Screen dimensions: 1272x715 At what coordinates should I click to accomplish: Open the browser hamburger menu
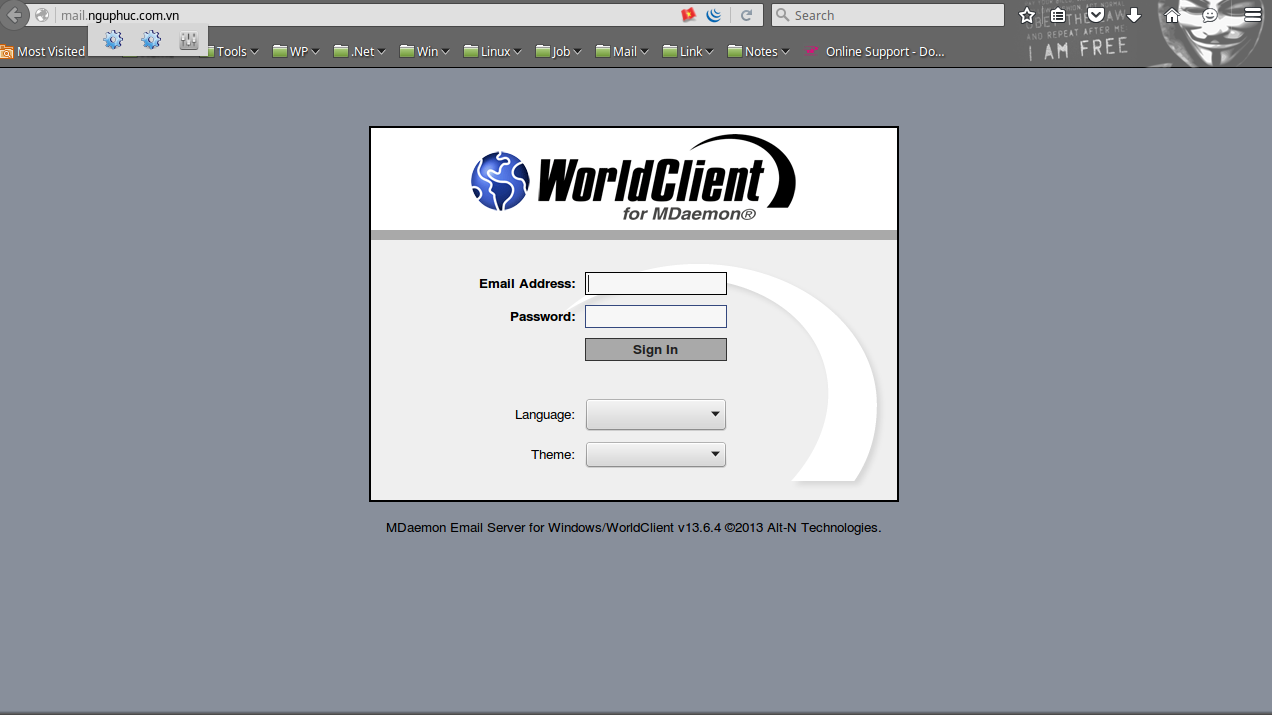click(1252, 15)
